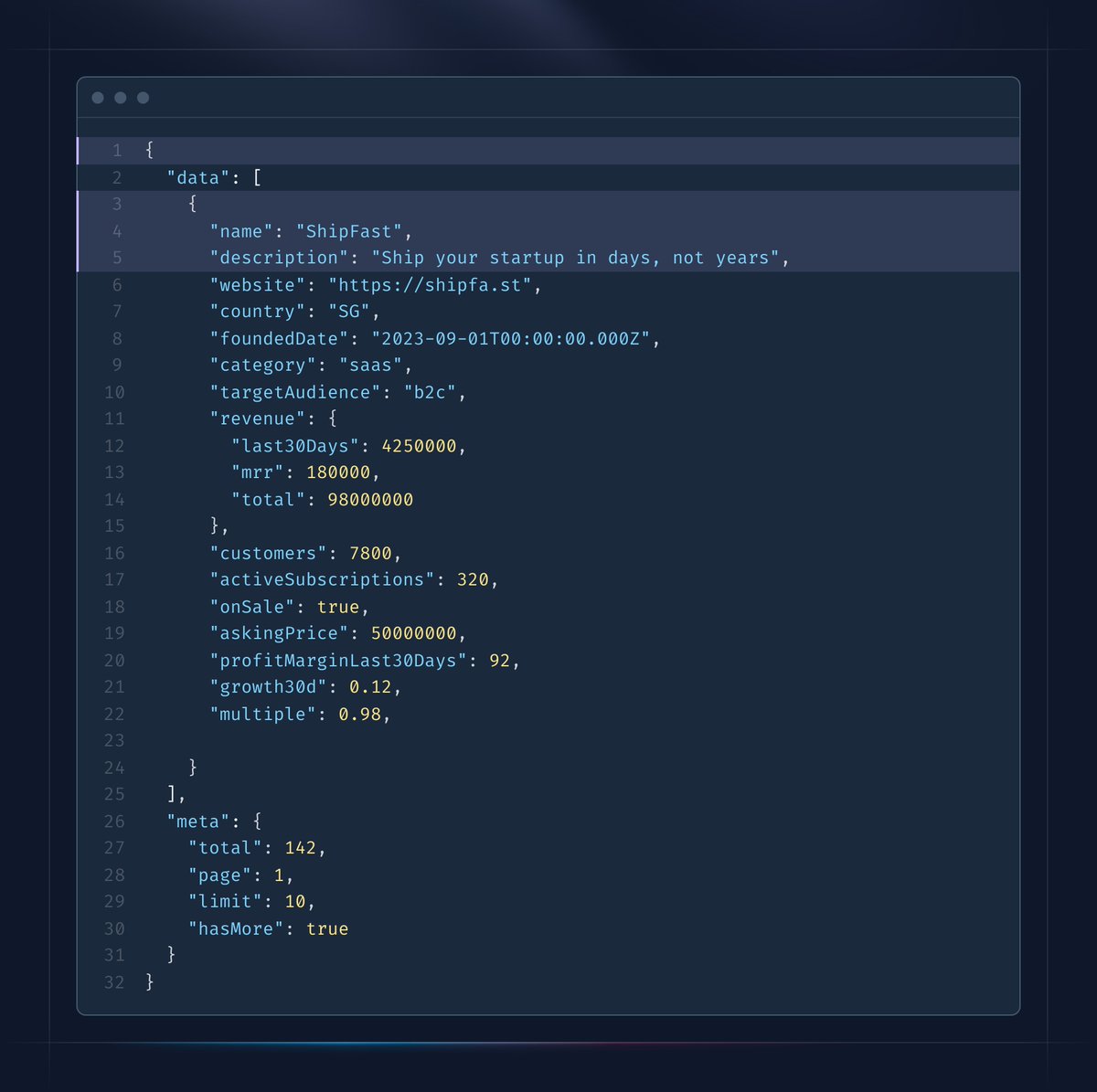Click the 142 total value in meta
The width and height of the screenshot is (1097, 1092).
(x=300, y=848)
